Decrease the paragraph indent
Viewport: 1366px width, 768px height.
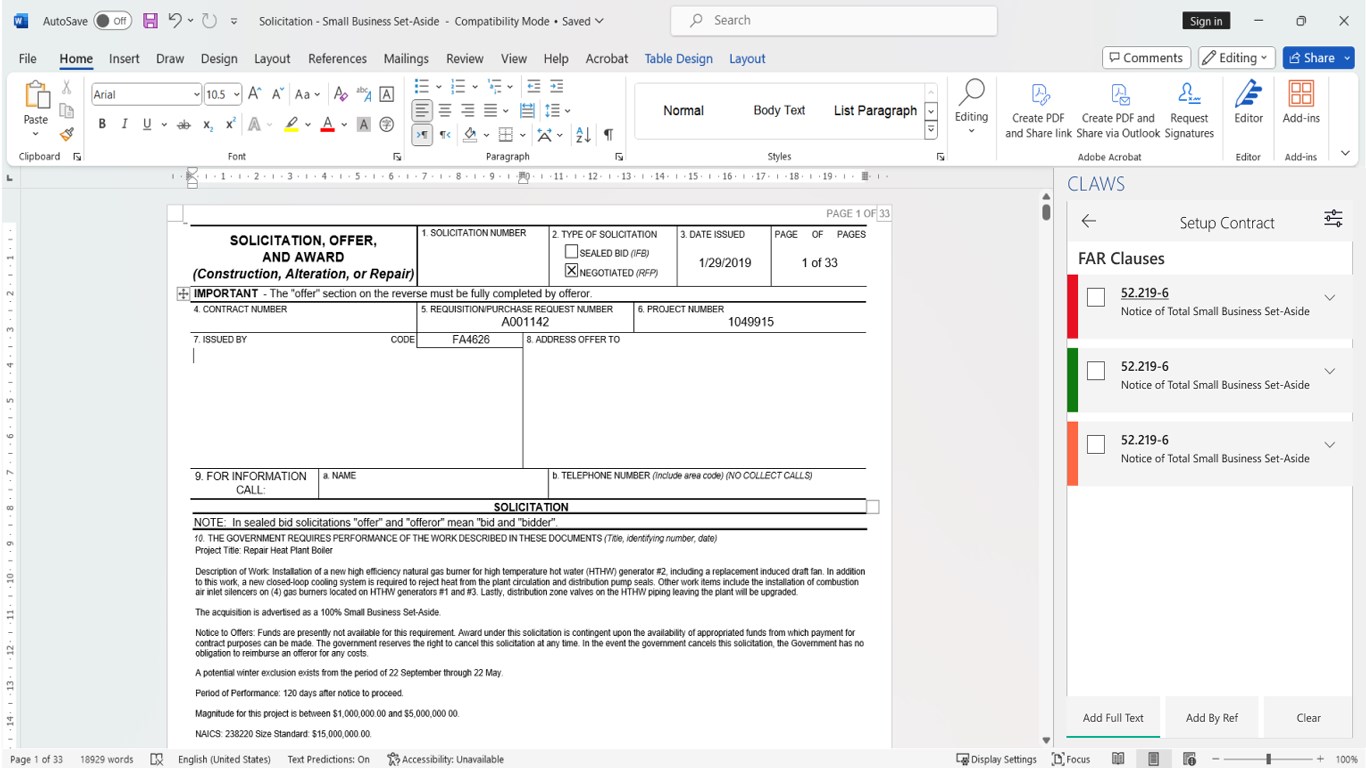point(534,86)
